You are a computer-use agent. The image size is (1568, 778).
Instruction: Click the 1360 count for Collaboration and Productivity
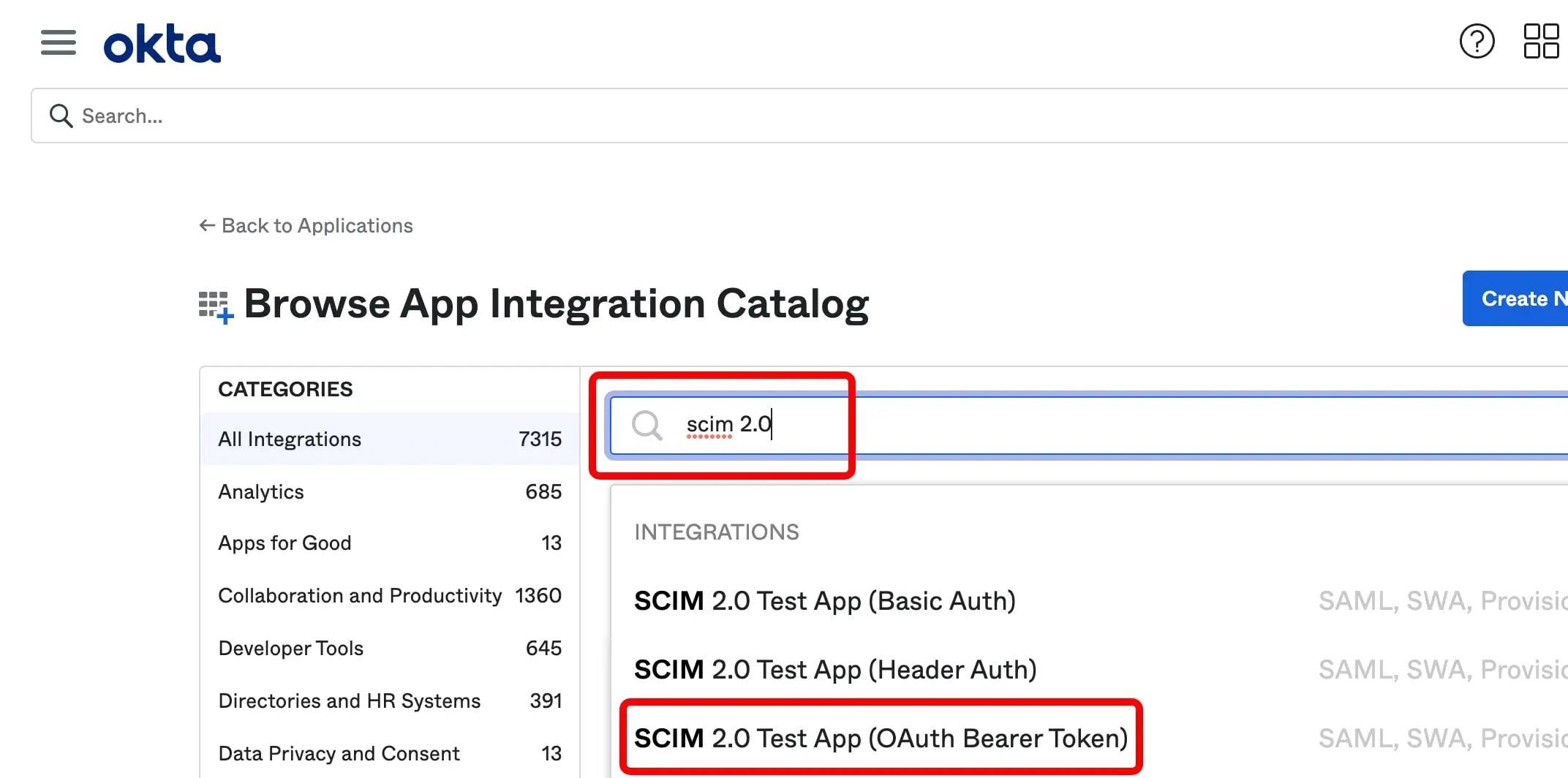(538, 595)
